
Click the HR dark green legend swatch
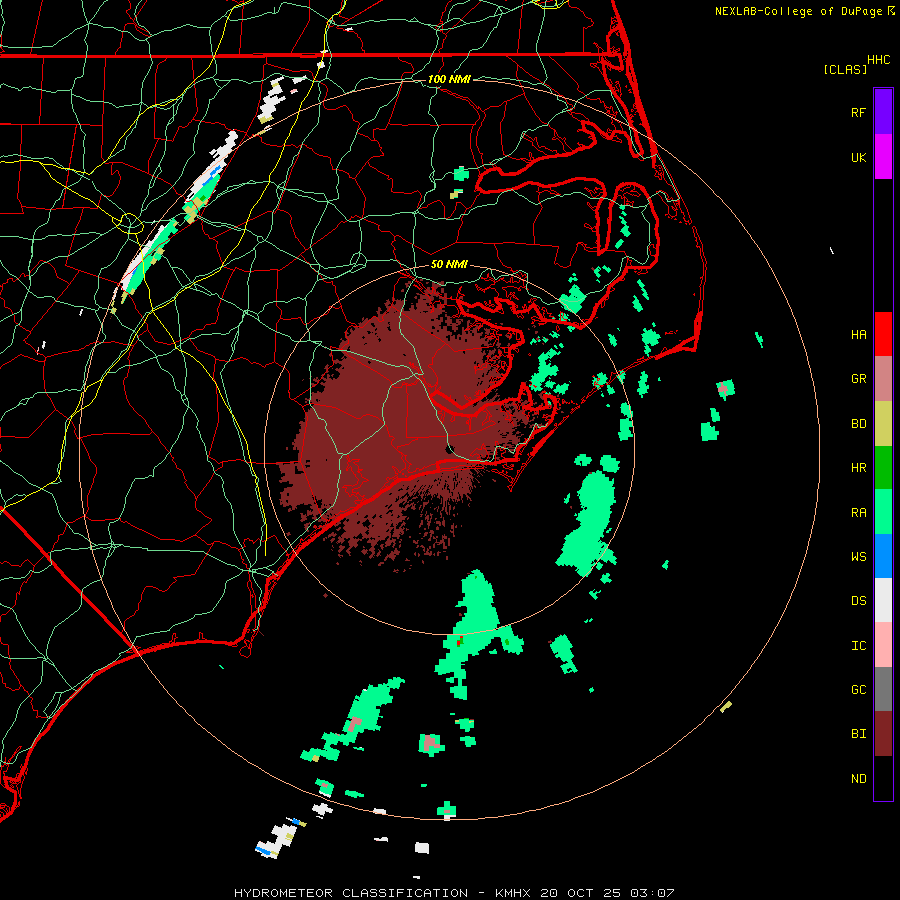coord(883,468)
